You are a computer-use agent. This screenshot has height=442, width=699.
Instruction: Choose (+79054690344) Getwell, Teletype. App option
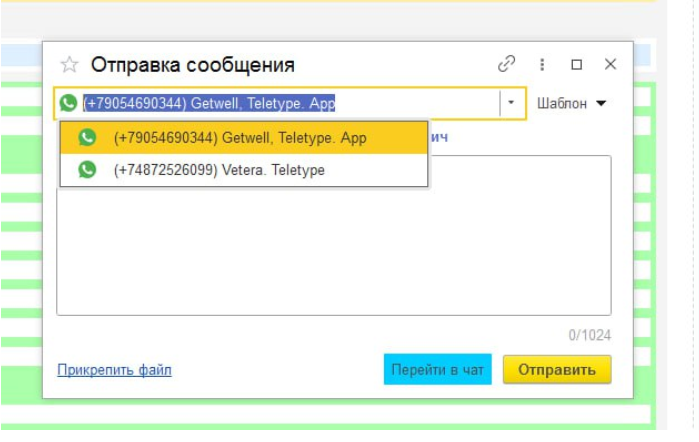(x=244, y=138)
